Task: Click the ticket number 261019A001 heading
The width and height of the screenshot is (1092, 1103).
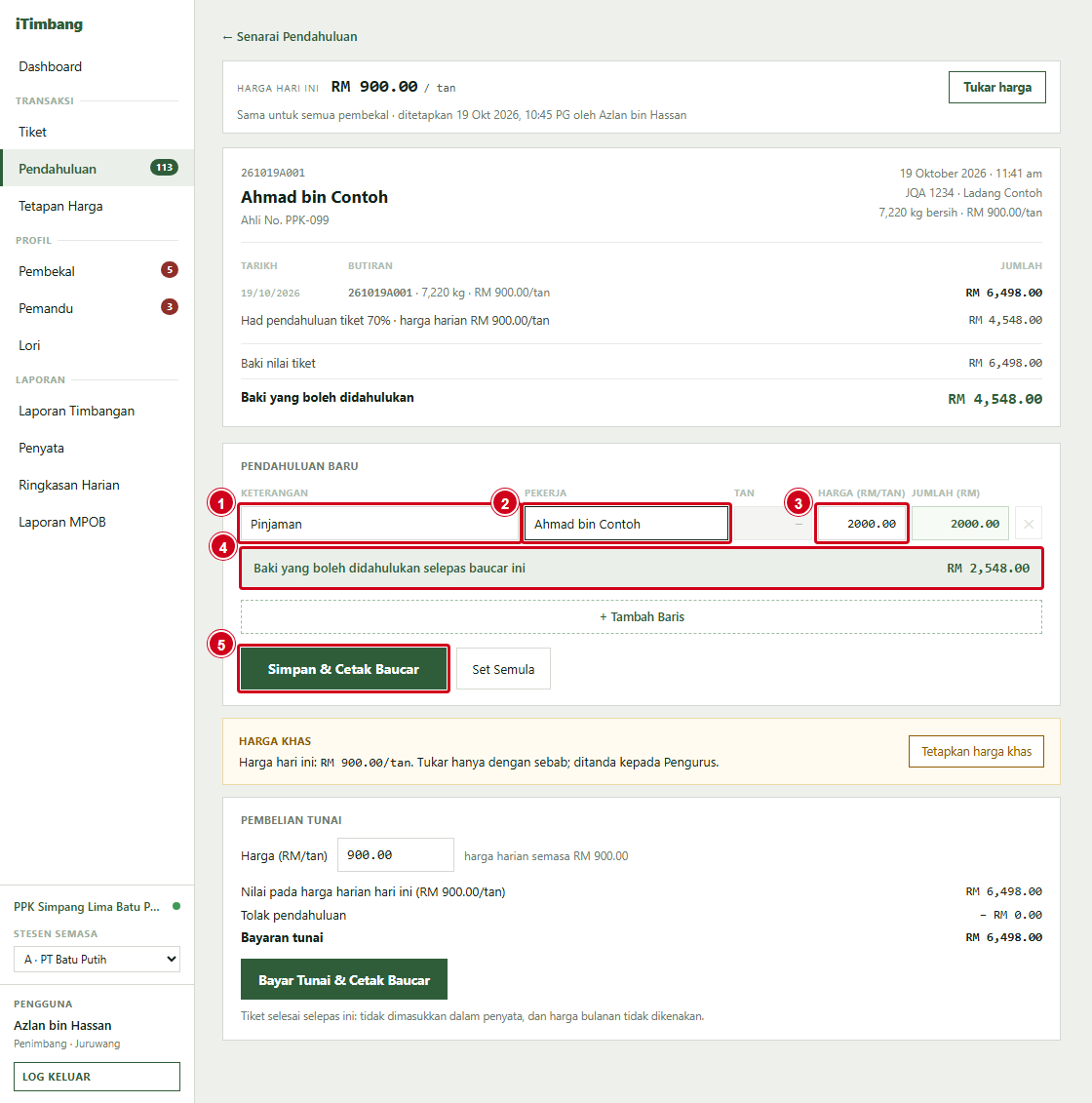Action: [x=273, y=173]
